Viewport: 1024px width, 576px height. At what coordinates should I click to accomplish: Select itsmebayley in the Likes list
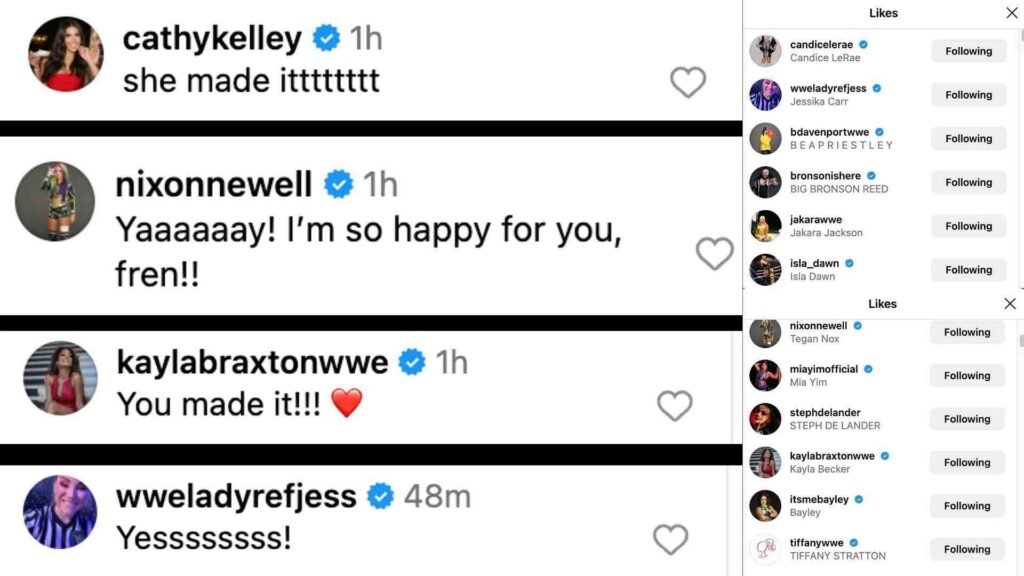(x=819, y=499)
